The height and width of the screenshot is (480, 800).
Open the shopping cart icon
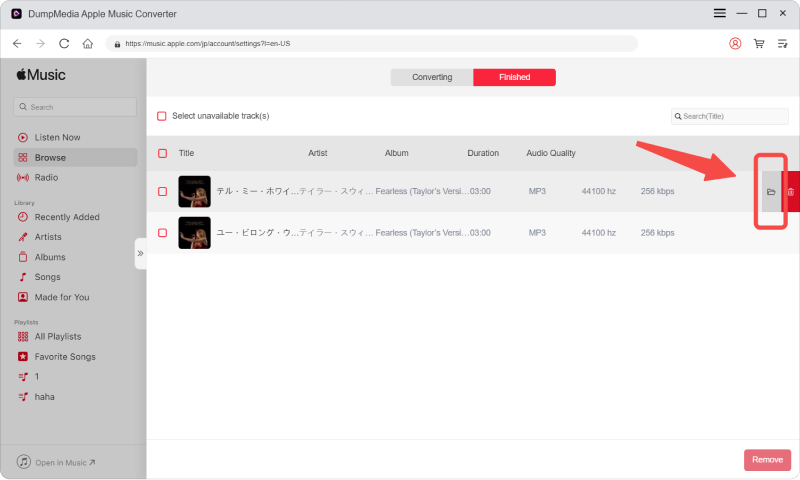pyautogui.click(x=759, y=44)
